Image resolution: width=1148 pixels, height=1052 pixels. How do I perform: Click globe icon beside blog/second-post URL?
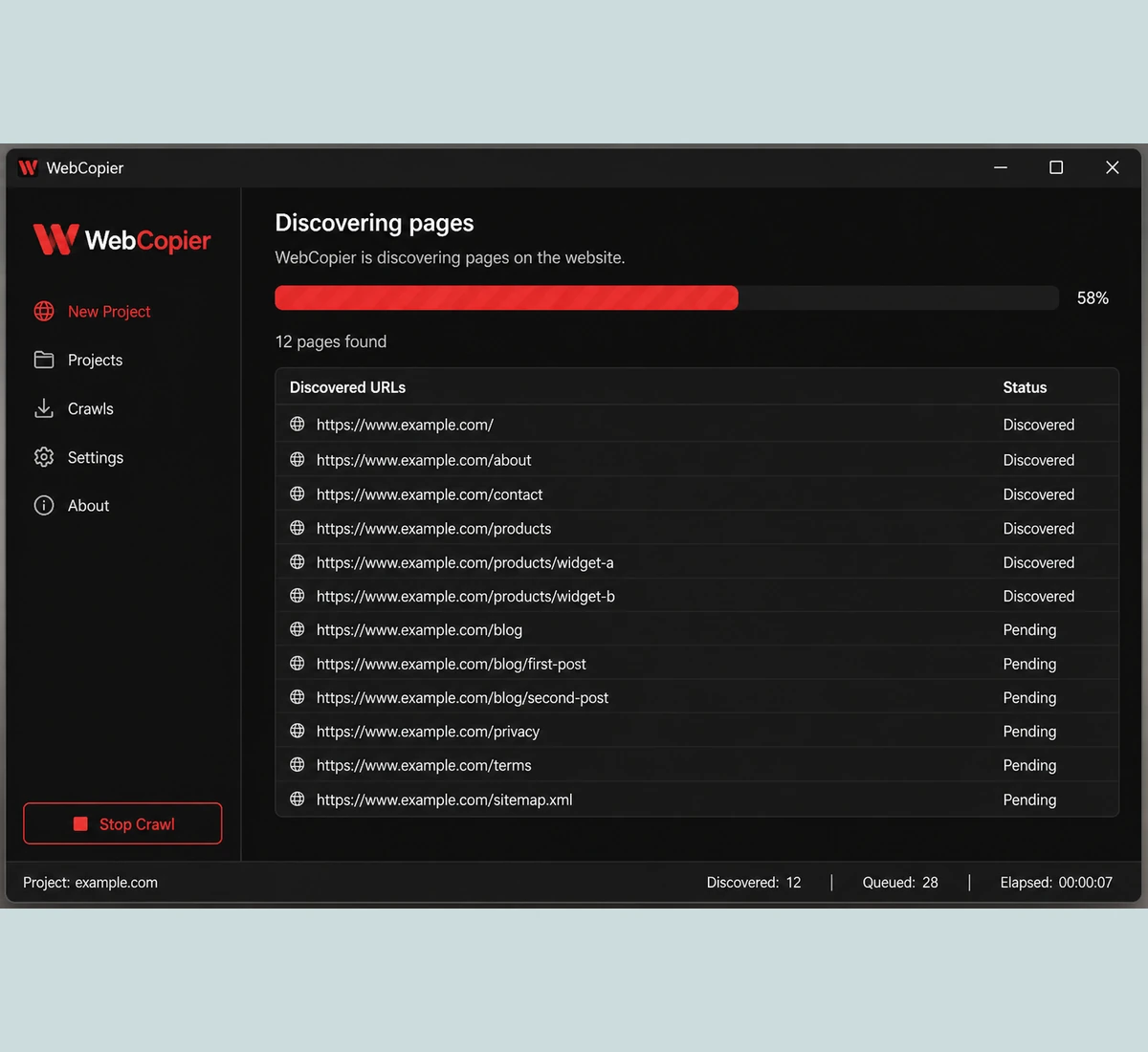(x=298, y=697)
